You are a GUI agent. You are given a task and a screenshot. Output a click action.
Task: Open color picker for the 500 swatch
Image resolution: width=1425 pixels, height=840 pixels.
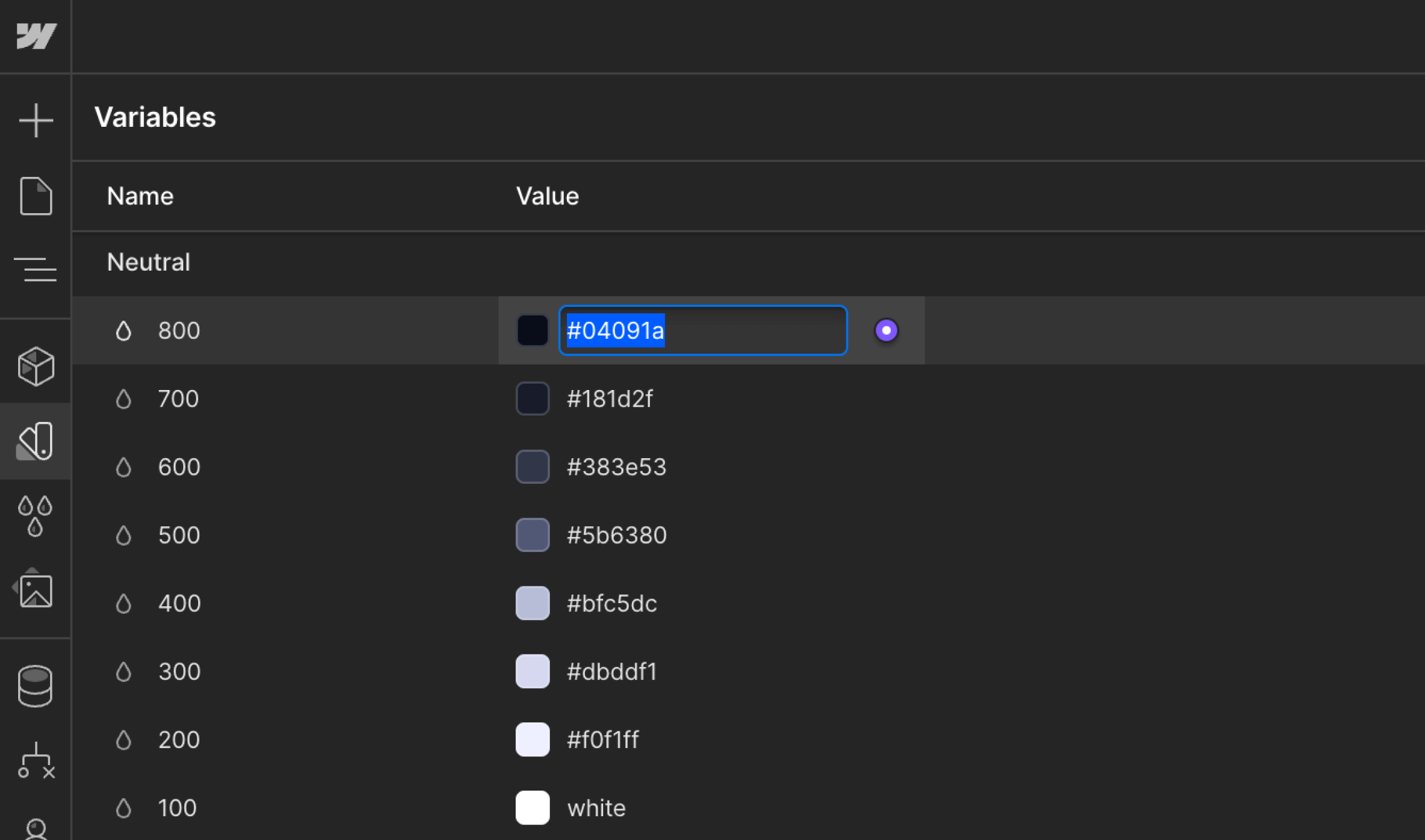tap(532, 534)
